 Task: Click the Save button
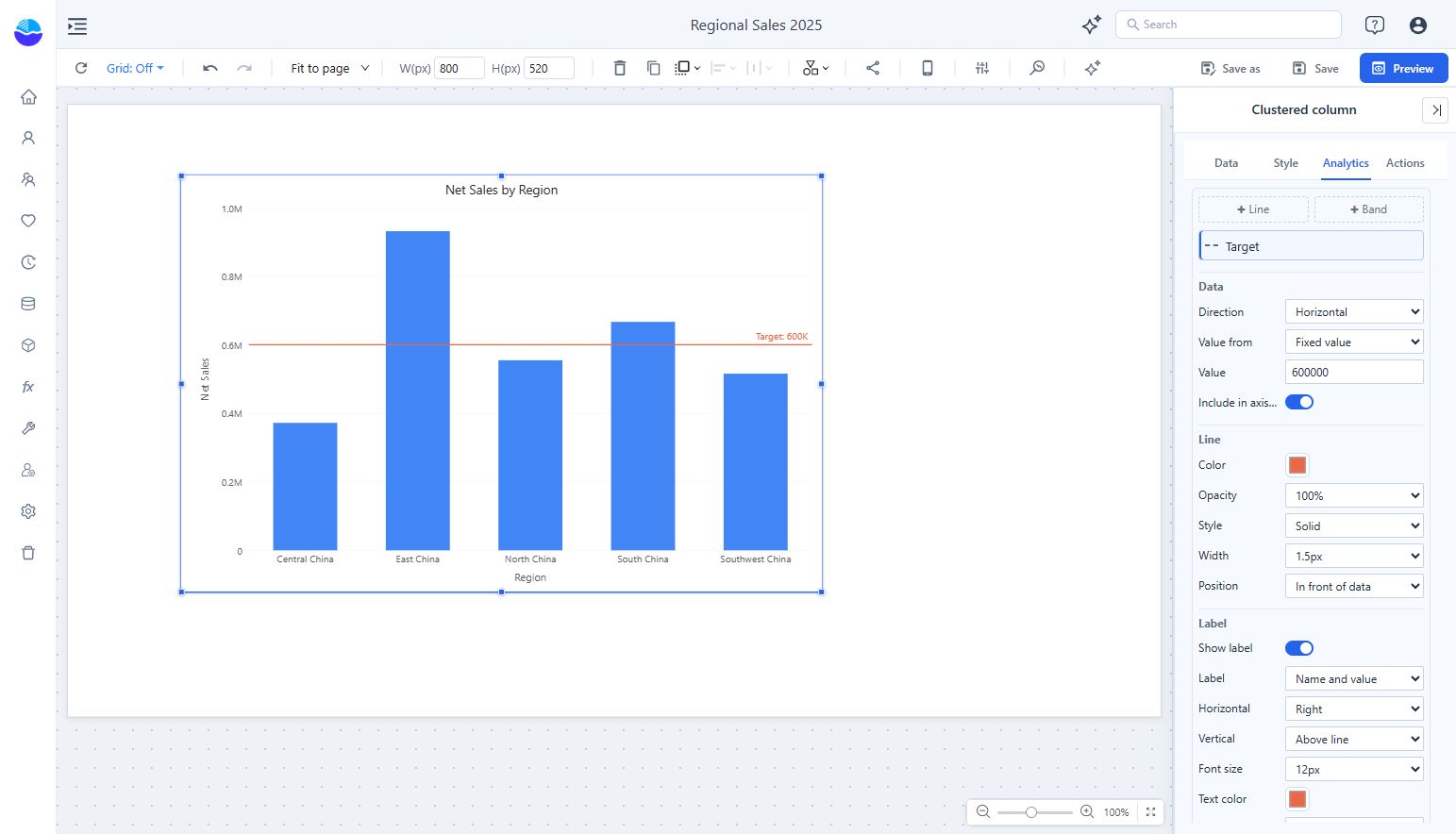pyautogui.click(x=1315, y=68)
